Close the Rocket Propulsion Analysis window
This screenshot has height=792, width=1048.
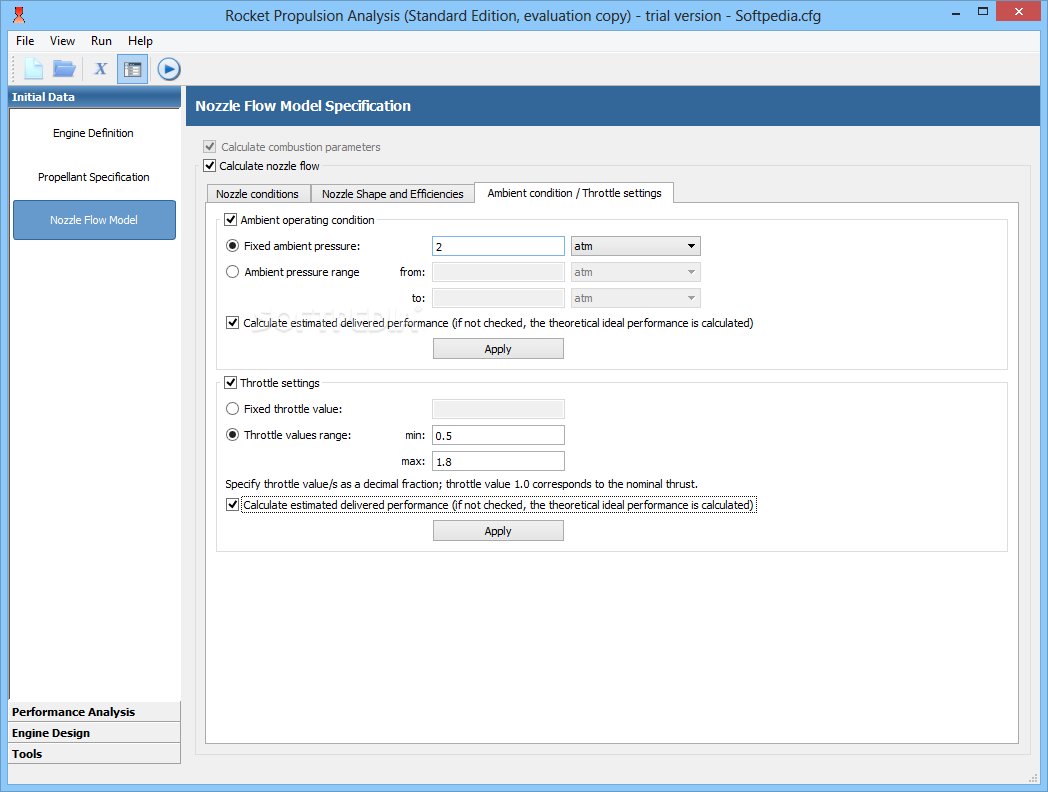click(1019, 11)
